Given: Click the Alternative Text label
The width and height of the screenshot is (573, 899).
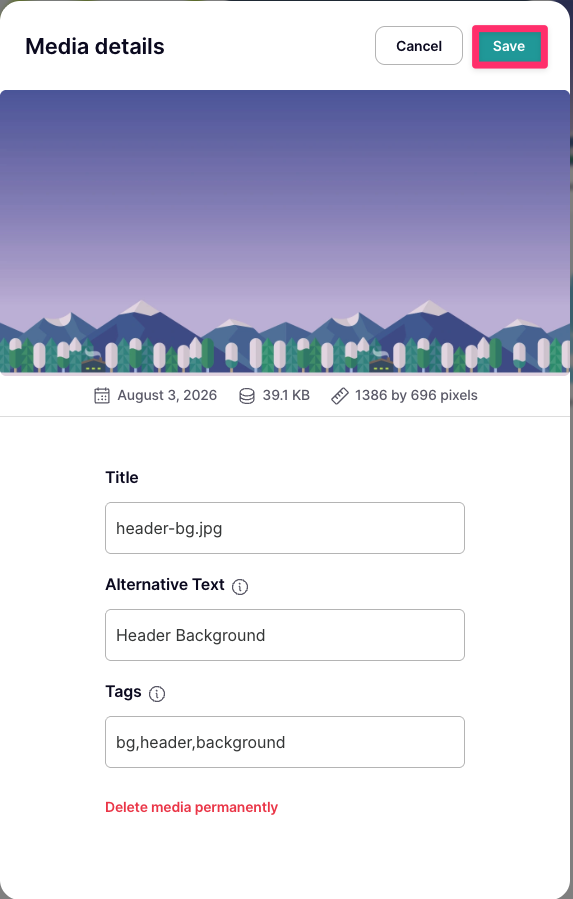Looking at the screenshot, I should [x=165, y=585].
